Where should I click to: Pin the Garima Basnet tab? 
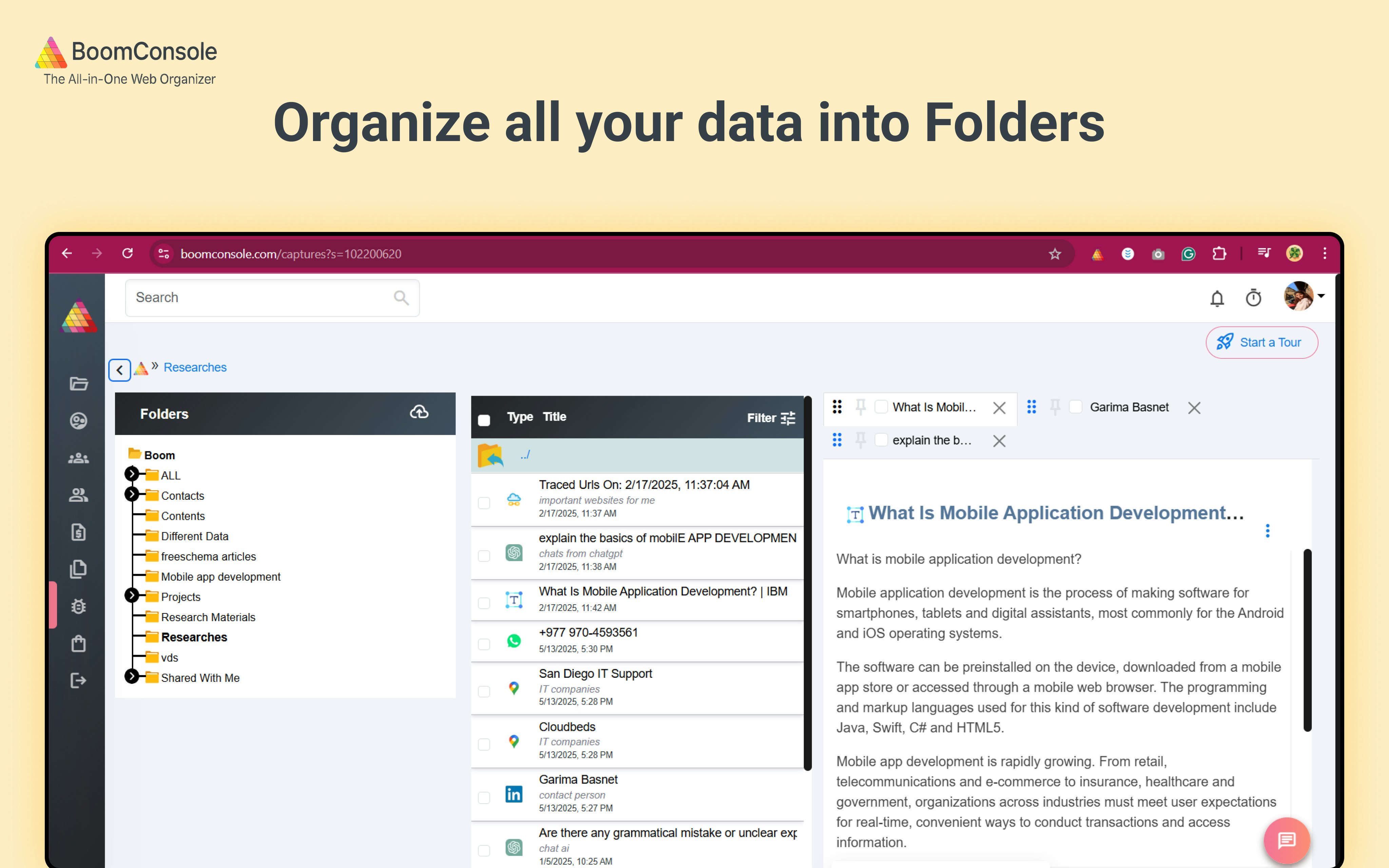(1055, 407)
